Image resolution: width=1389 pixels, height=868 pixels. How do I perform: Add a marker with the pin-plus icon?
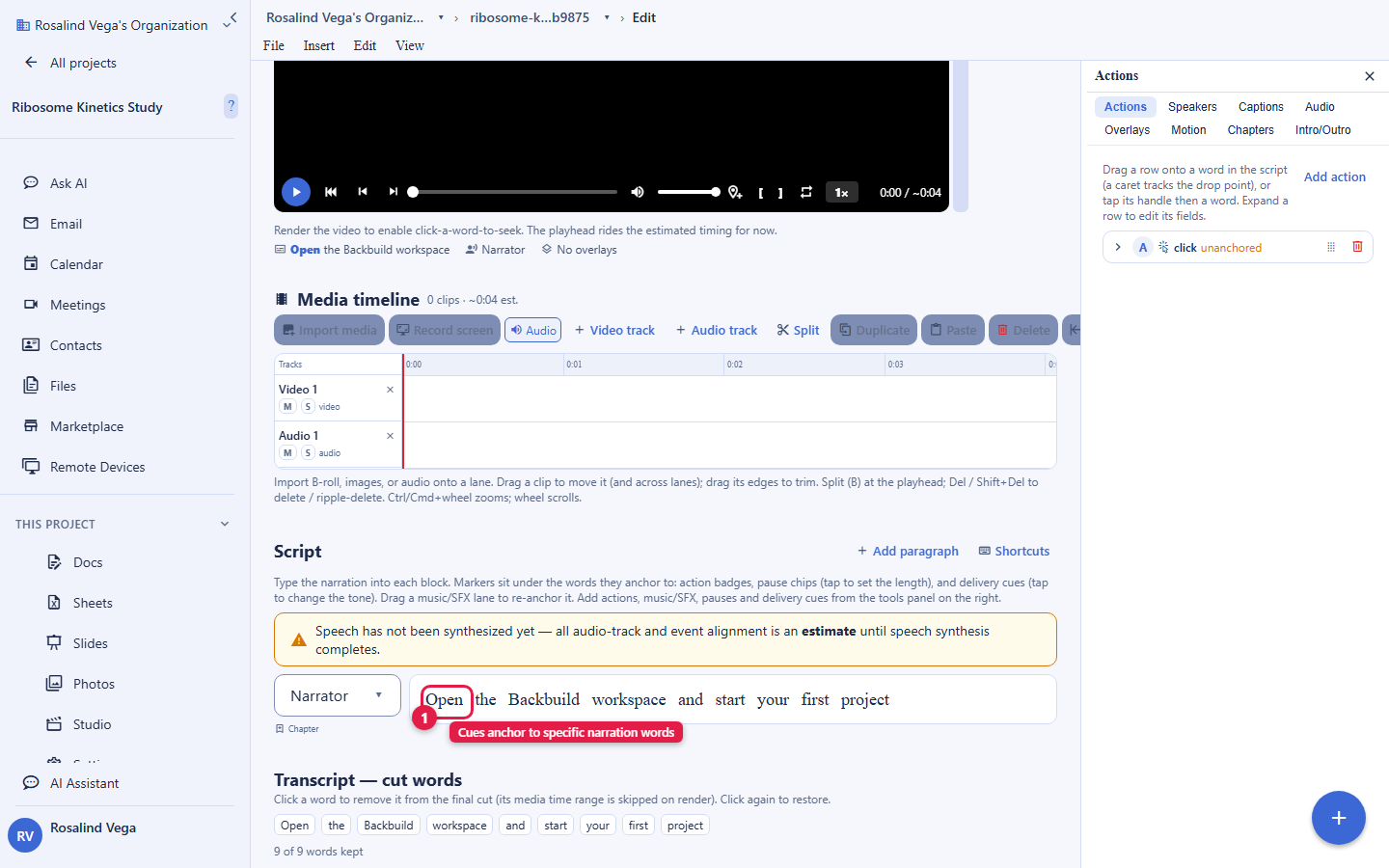click(x=735, y=192)
